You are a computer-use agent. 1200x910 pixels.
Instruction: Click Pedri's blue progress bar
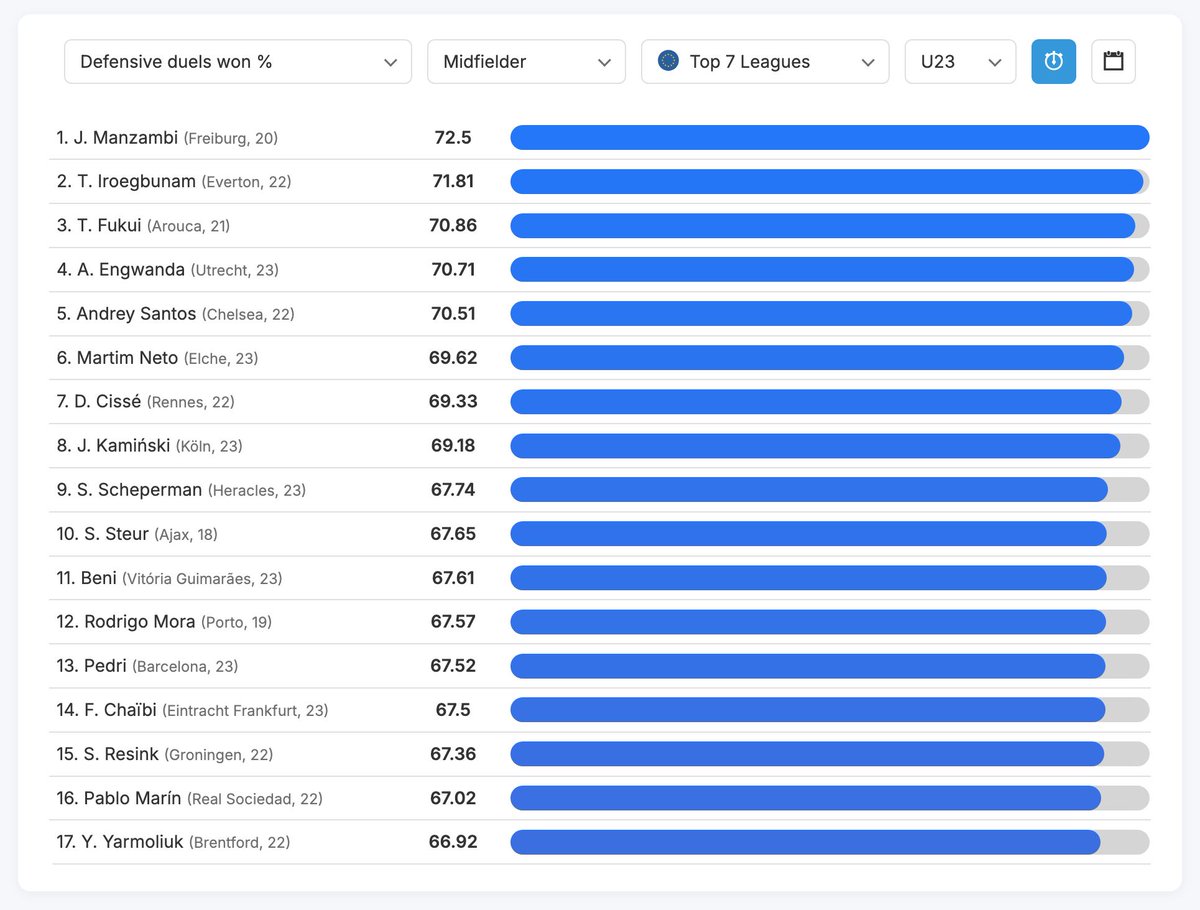[x=808, y=666]
